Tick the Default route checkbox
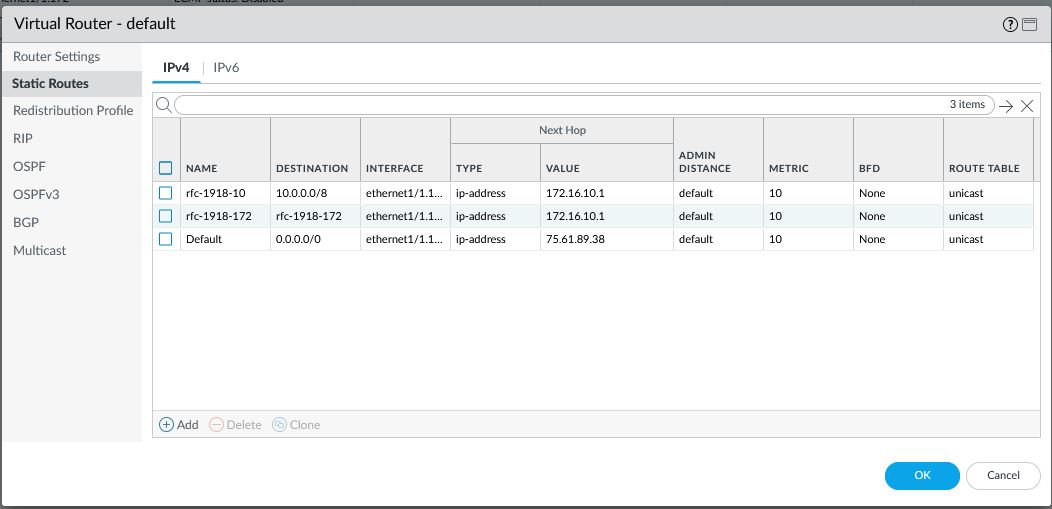The image size is (1052, 509). (166, 239)
